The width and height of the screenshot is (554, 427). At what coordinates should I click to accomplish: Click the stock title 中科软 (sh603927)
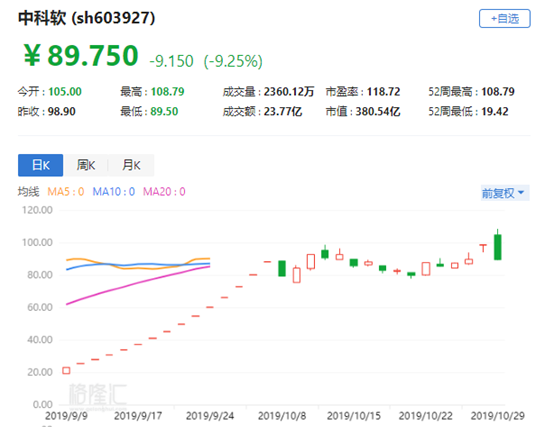pos(87,18)
